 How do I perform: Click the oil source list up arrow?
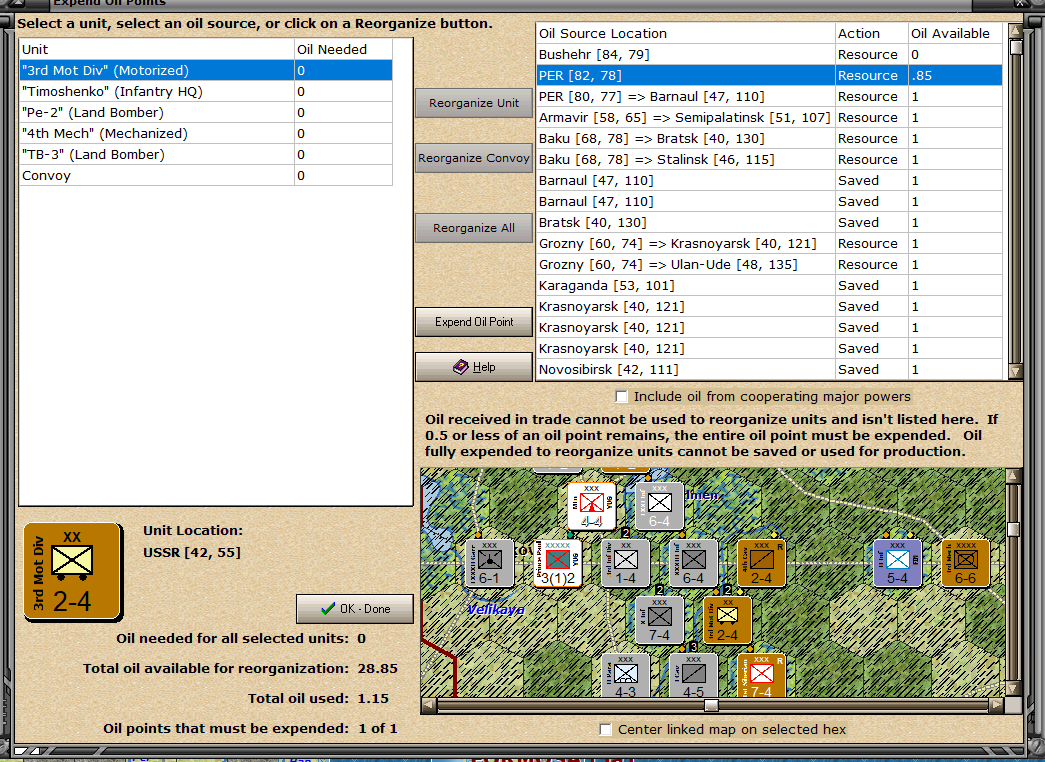tap(1015, 31)
